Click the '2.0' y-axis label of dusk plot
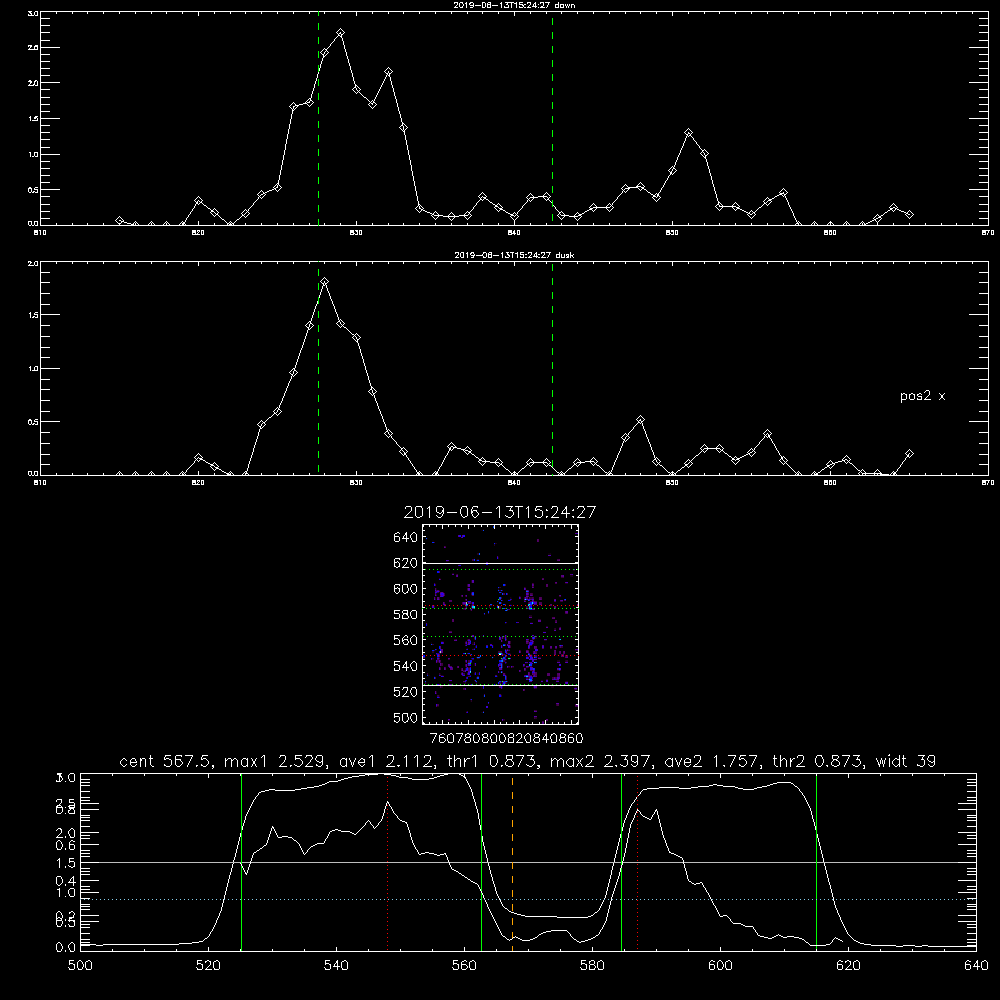 pos(33,263)
